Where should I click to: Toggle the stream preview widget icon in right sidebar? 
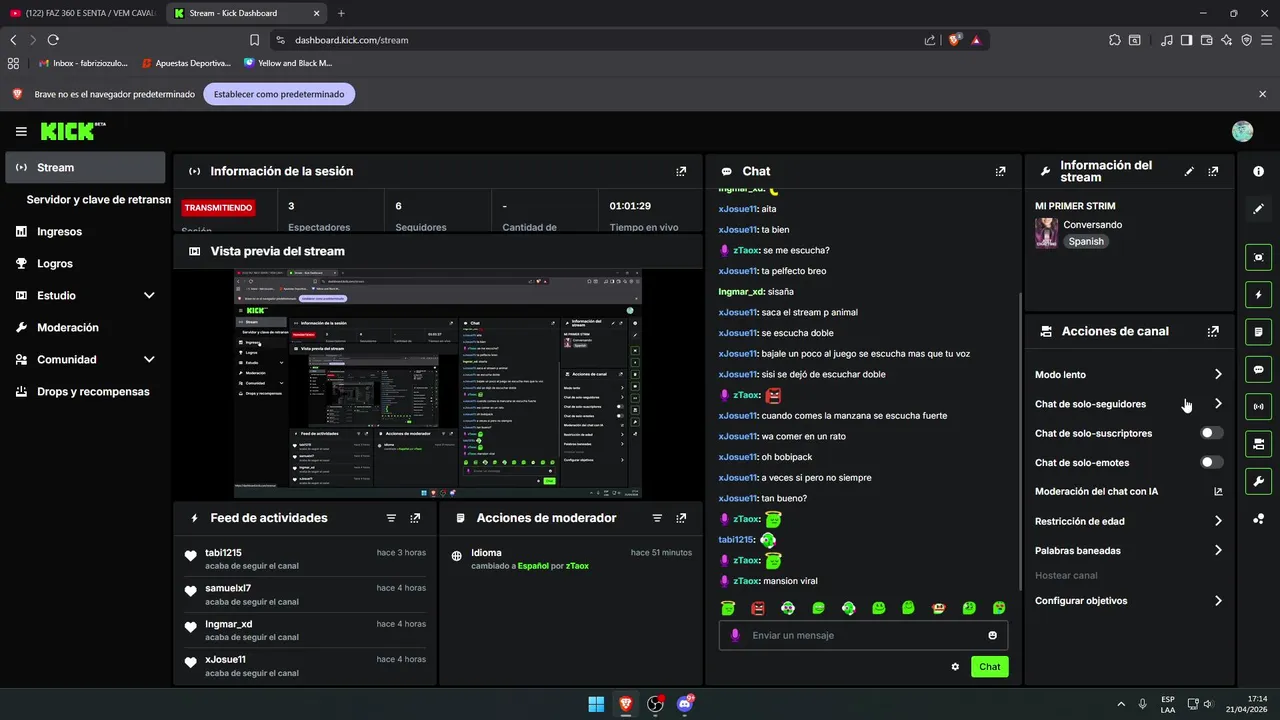point(1258,258)
